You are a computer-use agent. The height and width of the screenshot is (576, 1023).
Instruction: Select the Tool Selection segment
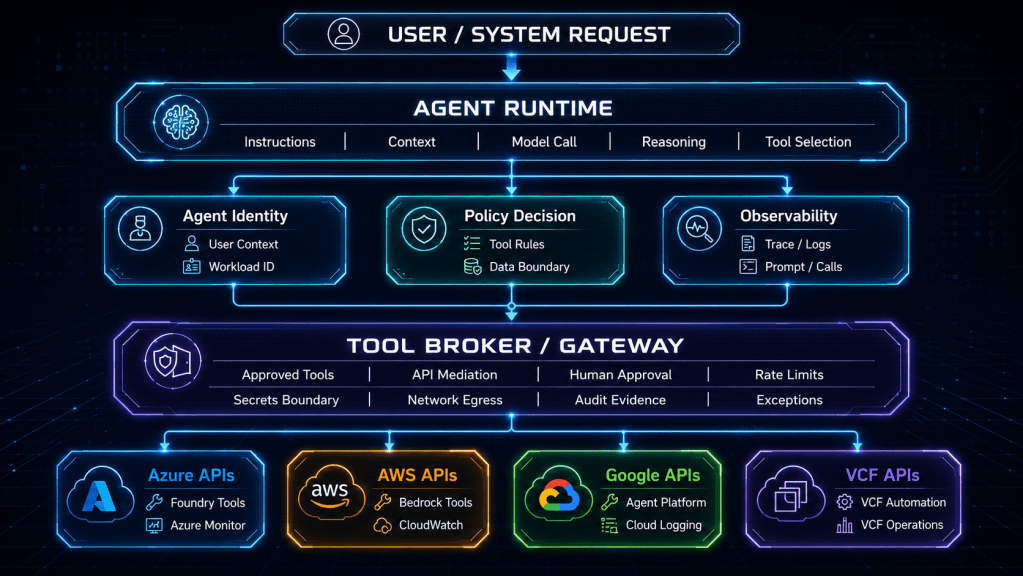coord(808,142)
